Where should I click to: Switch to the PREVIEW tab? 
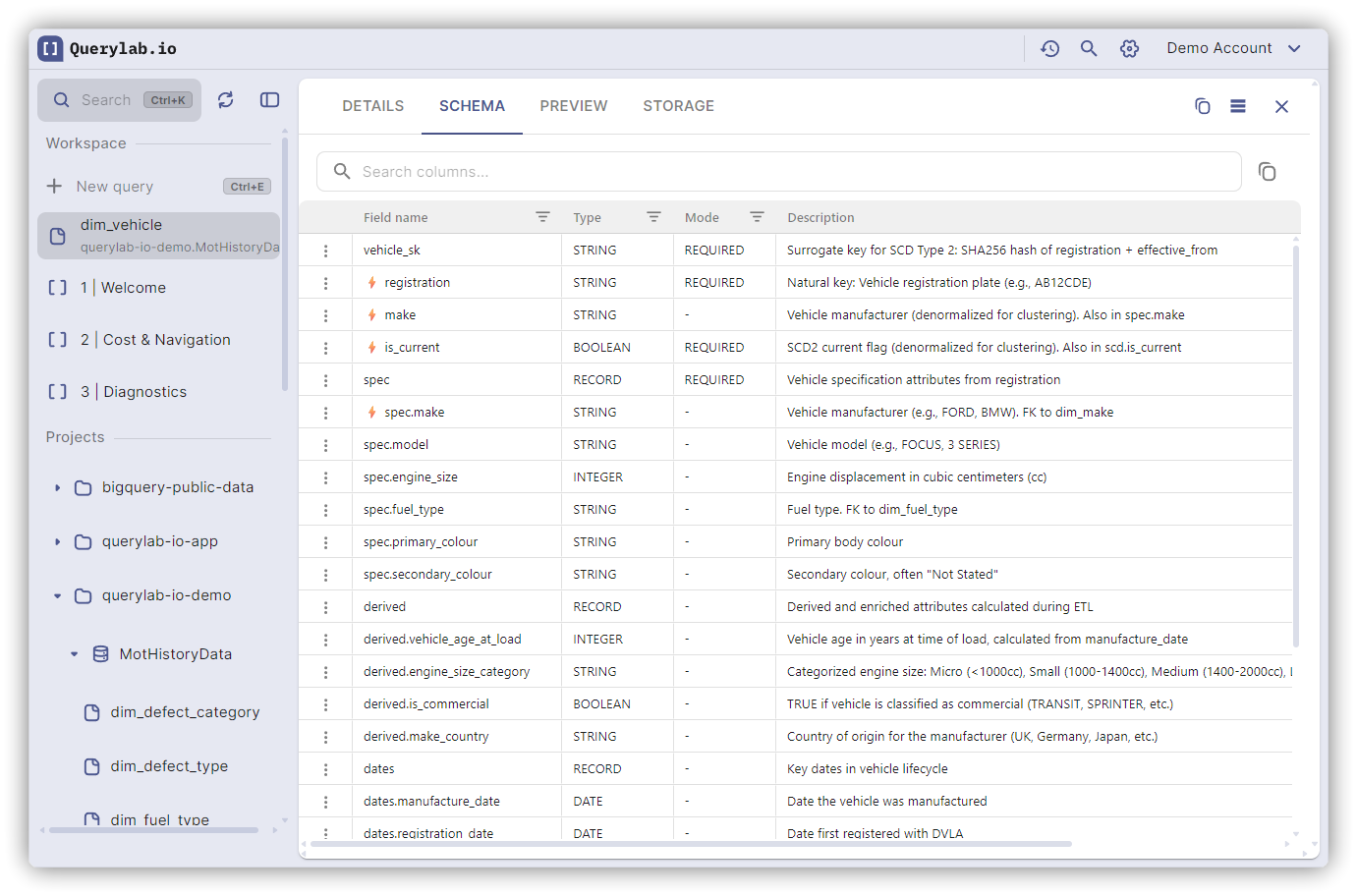(573, 106)
